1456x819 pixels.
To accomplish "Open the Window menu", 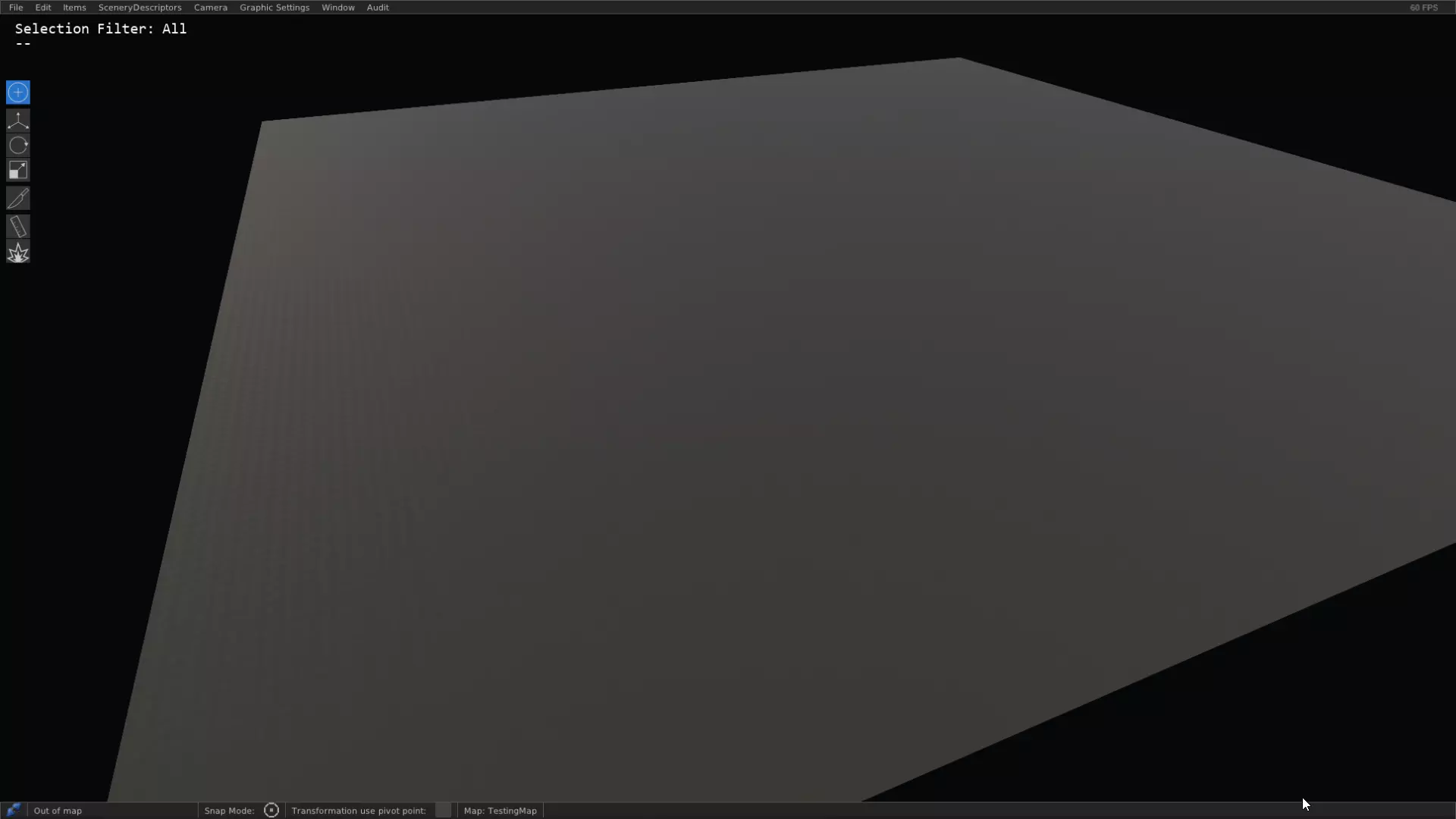I will (x=337, y=8).
